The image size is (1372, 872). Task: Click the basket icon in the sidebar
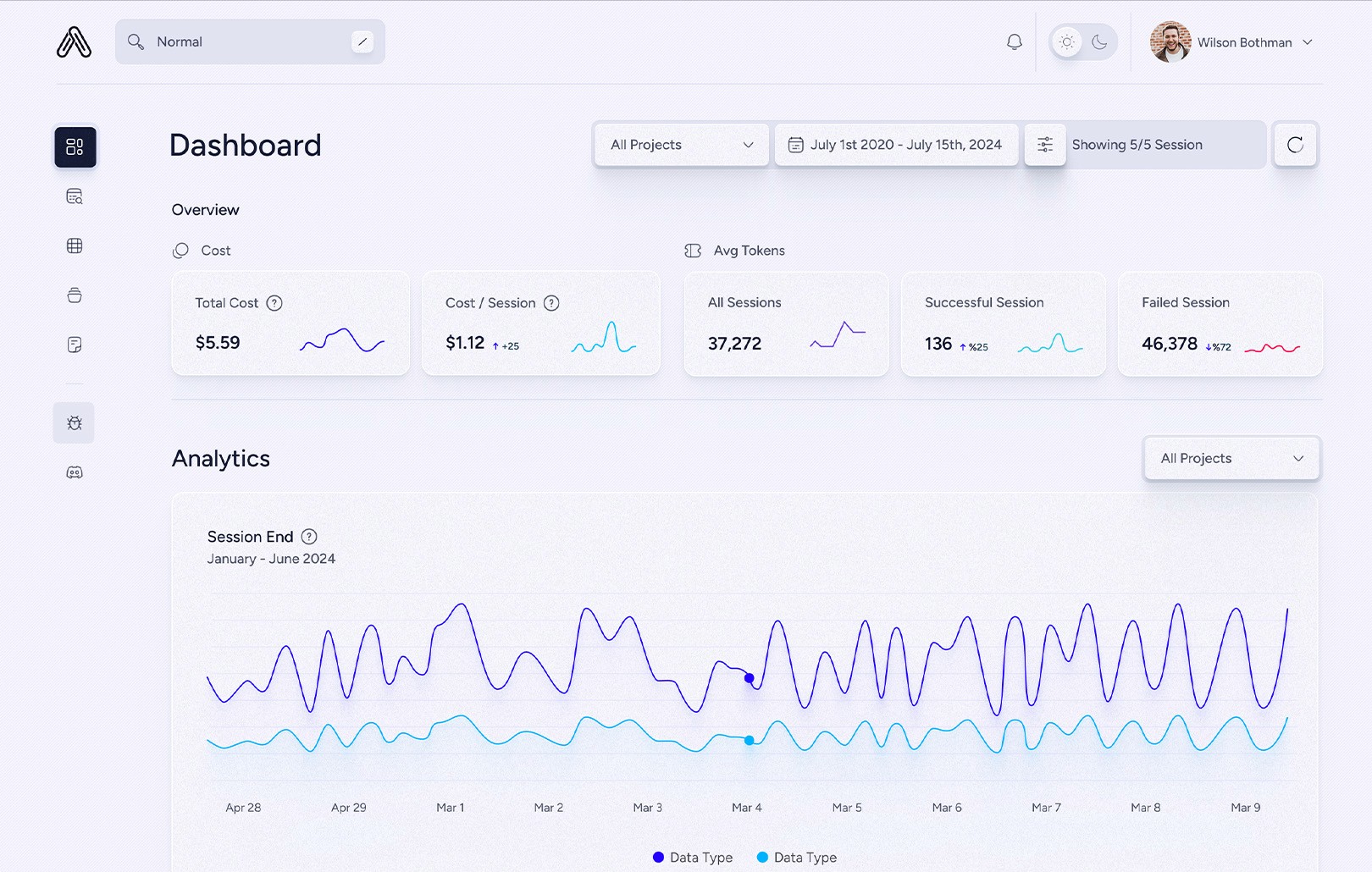(75, 295)
